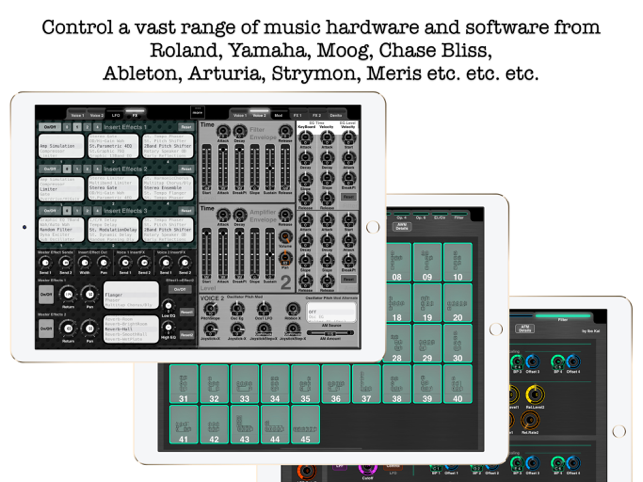Toggle On/Off for Insert Effects 3
The height and width of the screenshot is (482, 643).
pos(50,211)
